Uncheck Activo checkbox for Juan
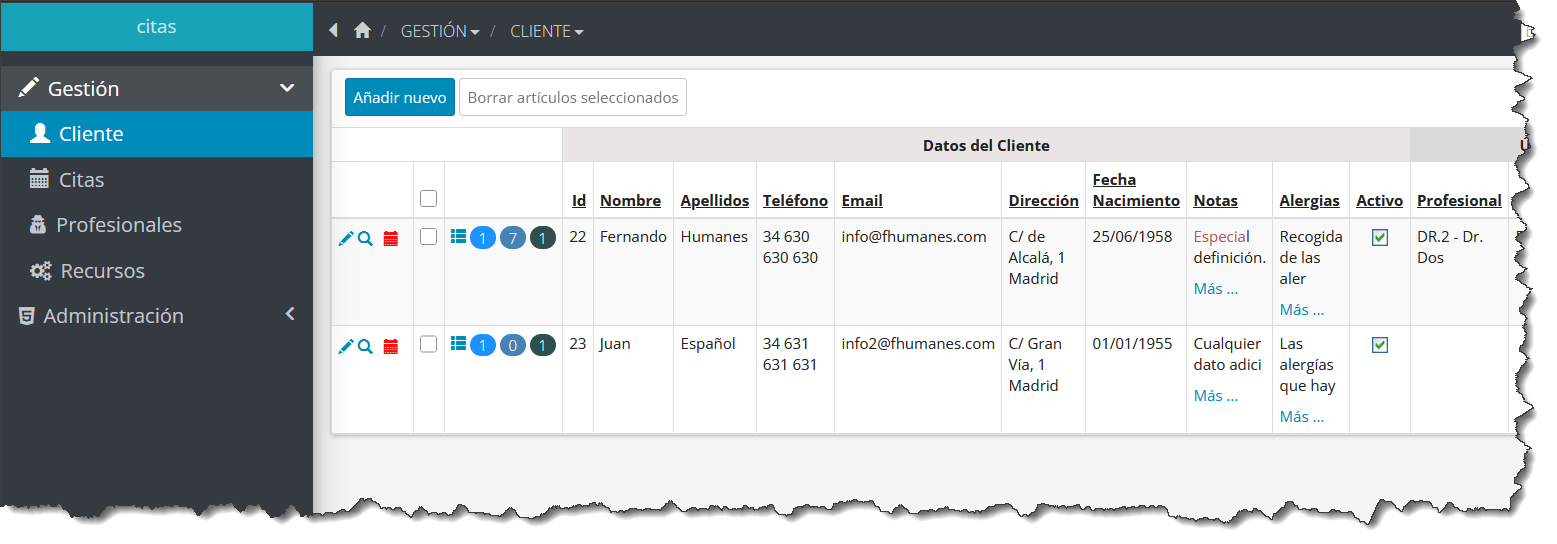Image resolution: width=1557 pixels, height=544 pixels. pyautogui.click(x=1380, y=345)
